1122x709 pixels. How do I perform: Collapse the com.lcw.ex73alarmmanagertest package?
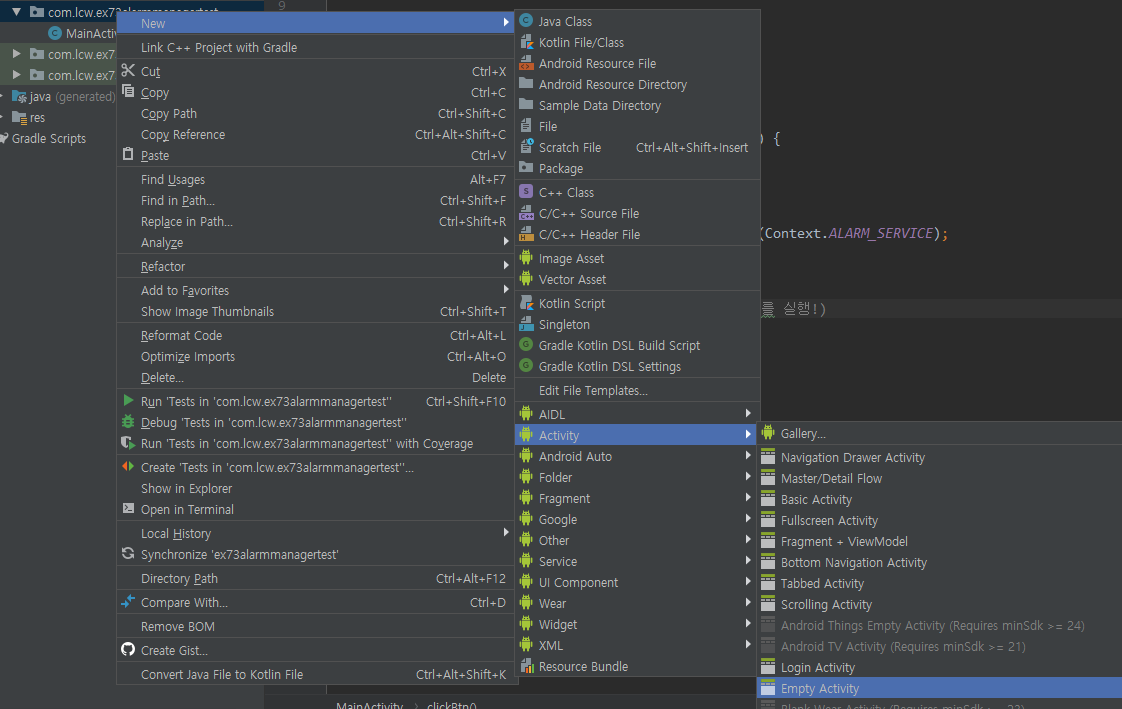coord(16,11)
